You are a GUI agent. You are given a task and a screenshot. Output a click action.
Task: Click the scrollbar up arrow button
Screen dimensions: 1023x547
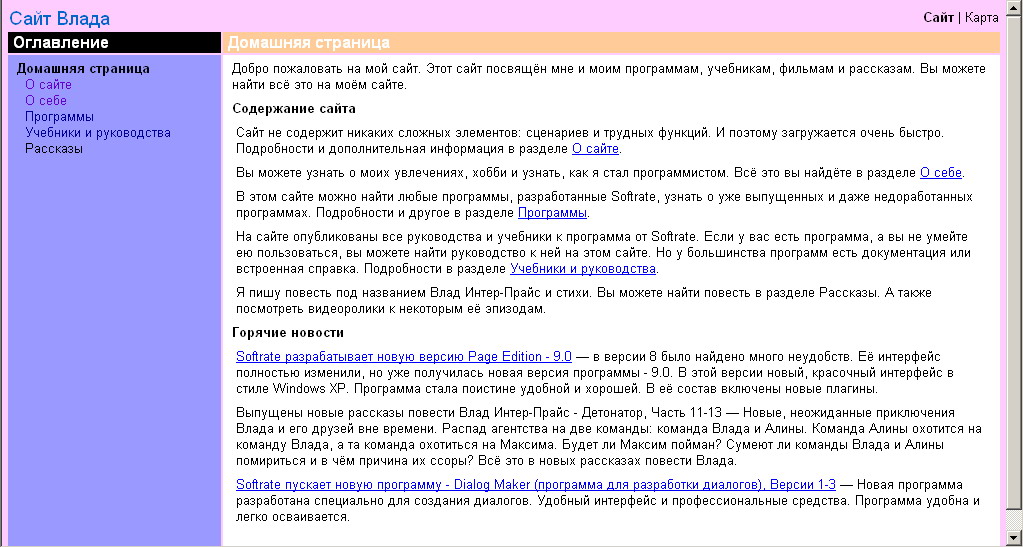point(1014,8)
